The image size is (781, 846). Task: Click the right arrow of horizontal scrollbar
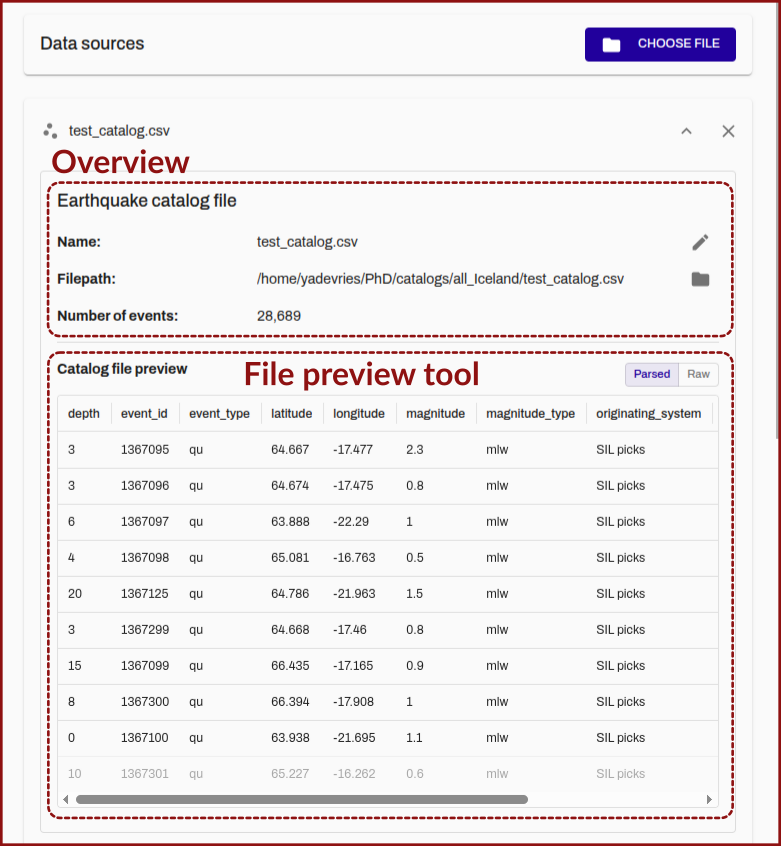click(x=709, y=800)
